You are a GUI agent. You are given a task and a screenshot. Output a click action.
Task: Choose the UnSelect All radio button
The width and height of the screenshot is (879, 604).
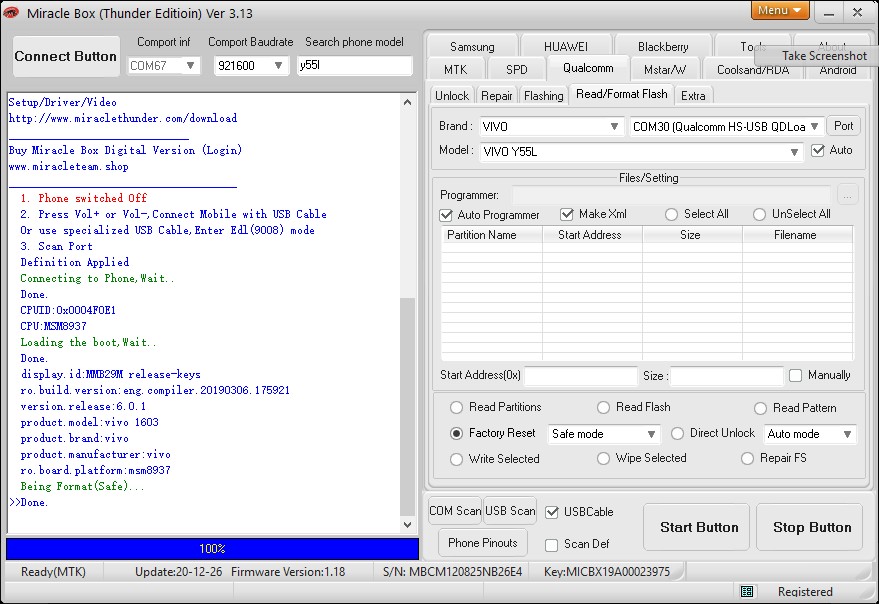click(x=759, y=214)
